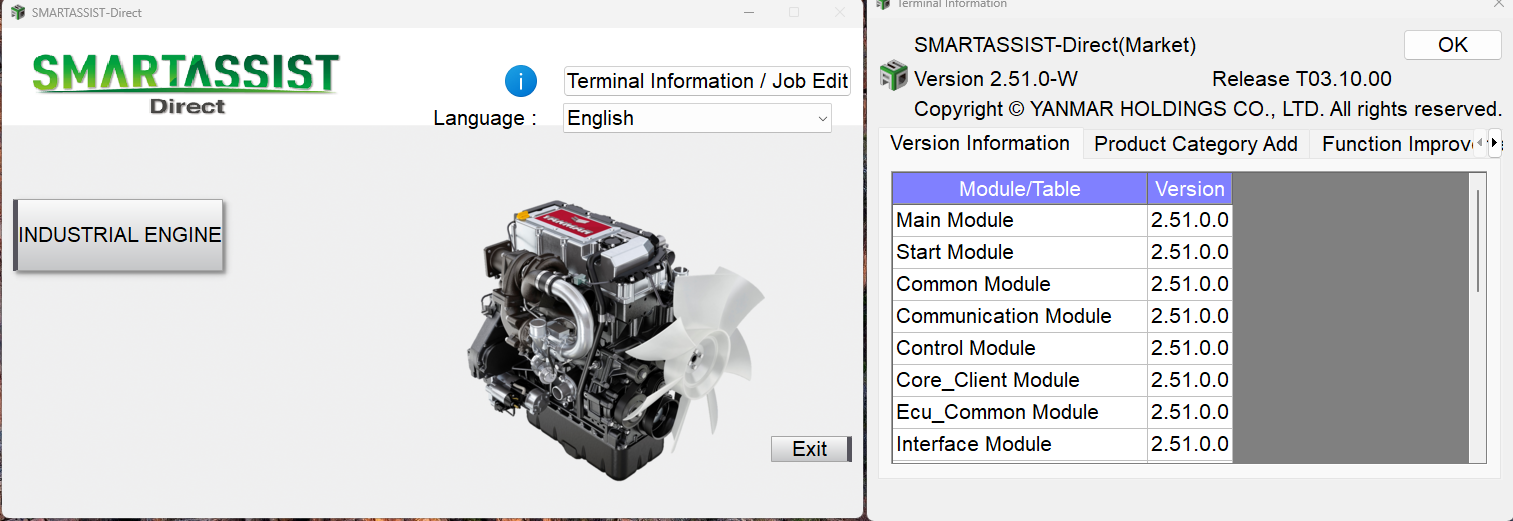
Task: Select the Core_Client Module row
Action: [1062, 380]
